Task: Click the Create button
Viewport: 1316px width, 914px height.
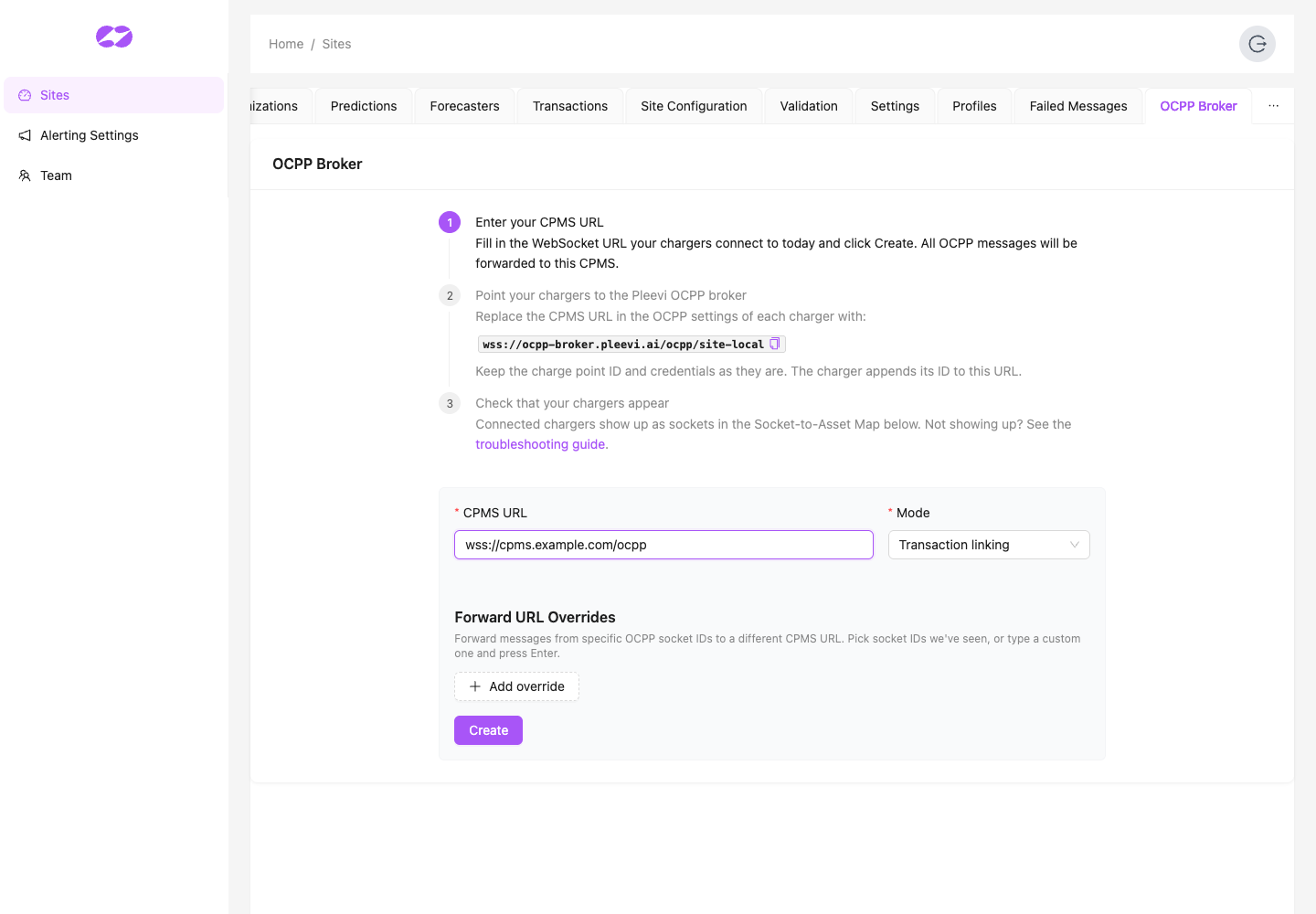Action: click(x=489, y=730)
